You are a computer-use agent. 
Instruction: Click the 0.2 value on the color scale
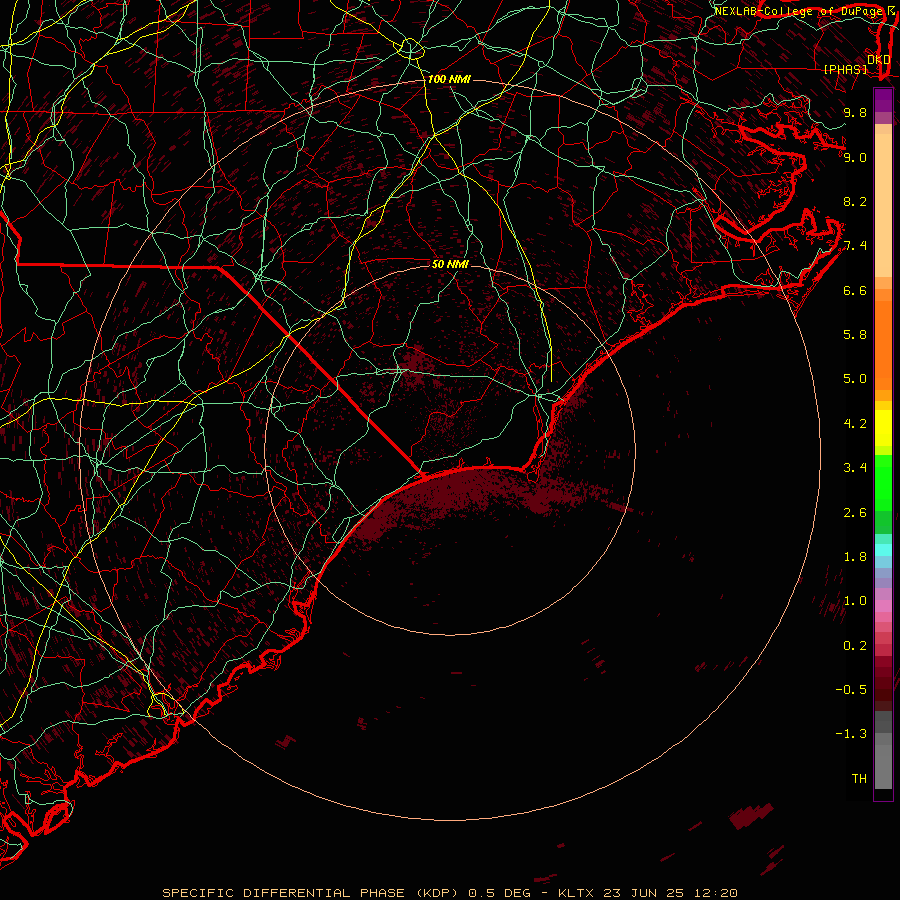tap(855, 646)
